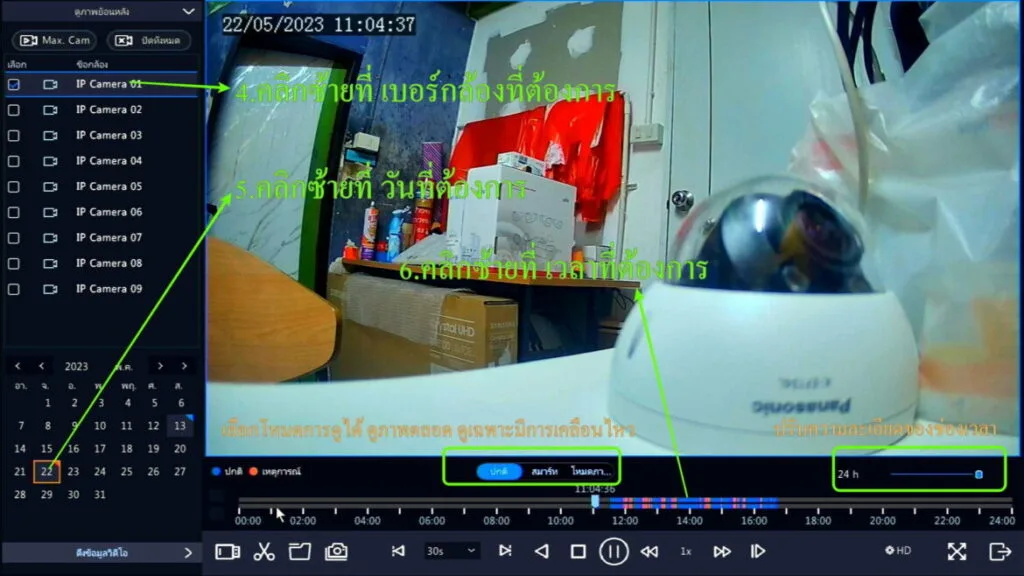Toggle fullscreen with the expand arrows icon

click(957, 551)
